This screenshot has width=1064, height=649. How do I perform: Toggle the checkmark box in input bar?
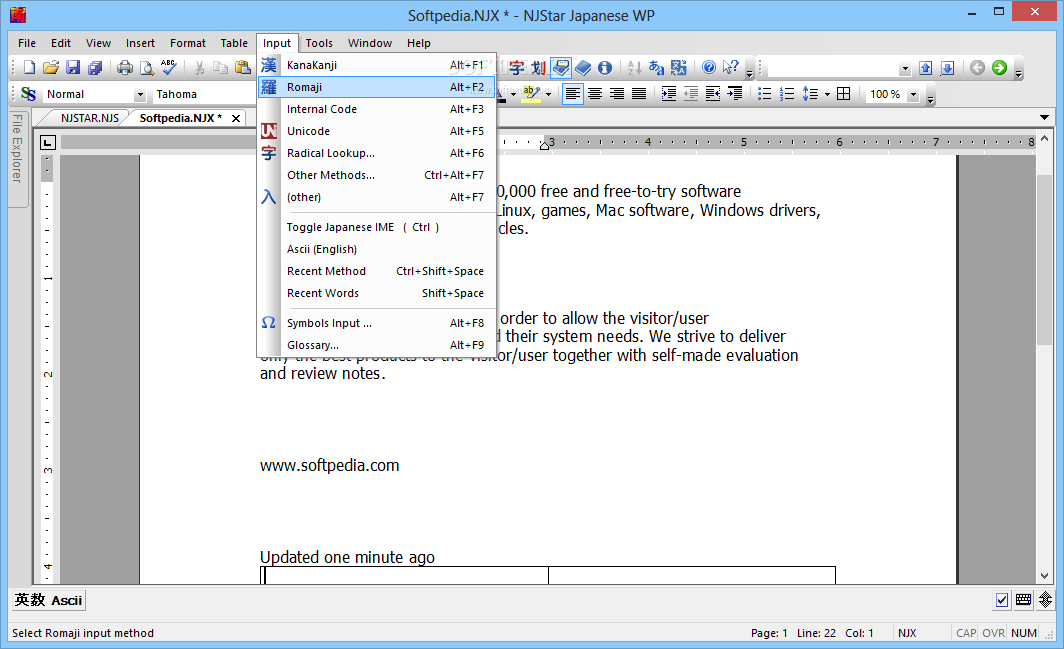pyautogui.click(x=1002, y=599)
